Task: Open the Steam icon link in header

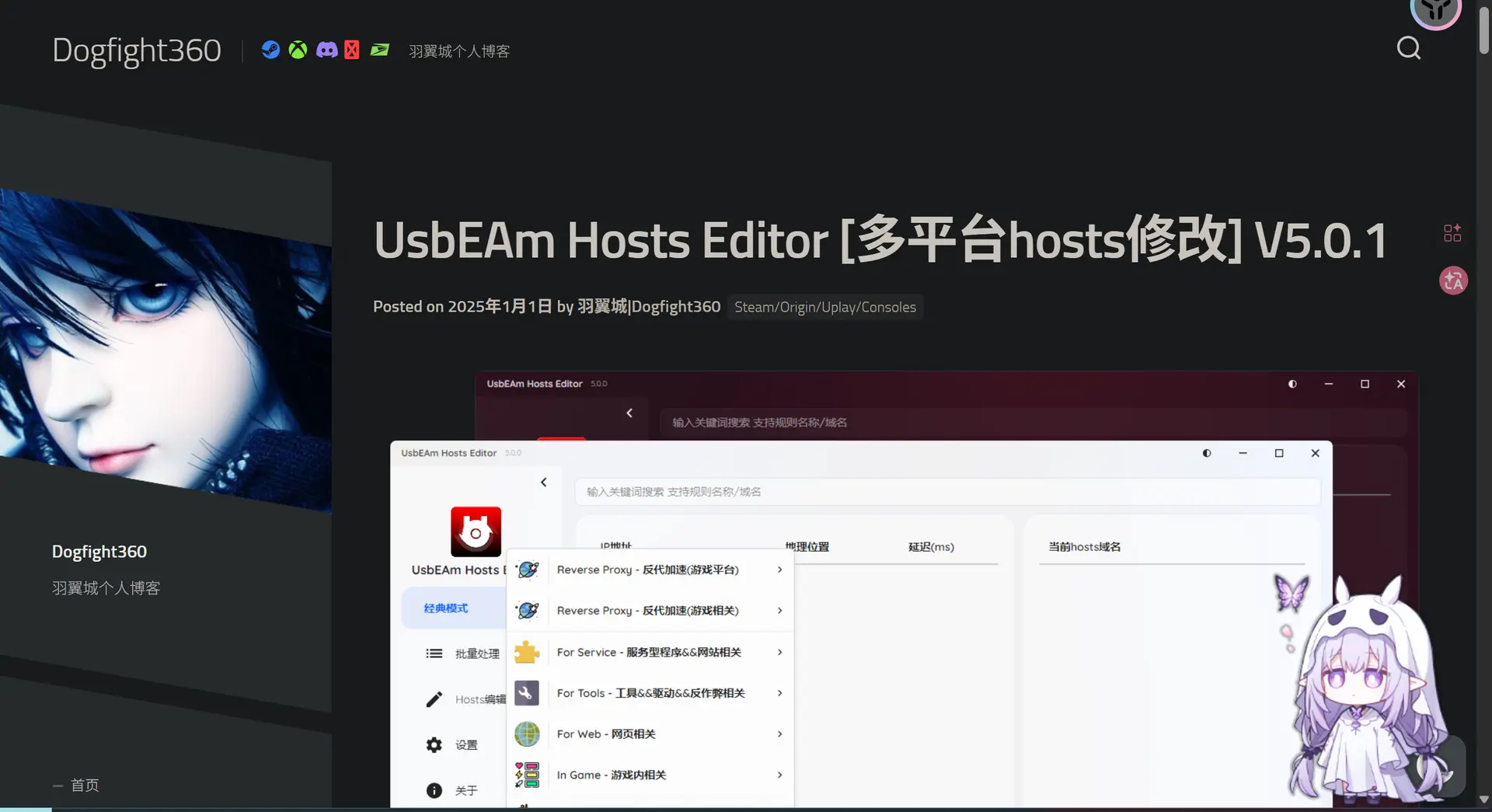Action: [270, 50]
